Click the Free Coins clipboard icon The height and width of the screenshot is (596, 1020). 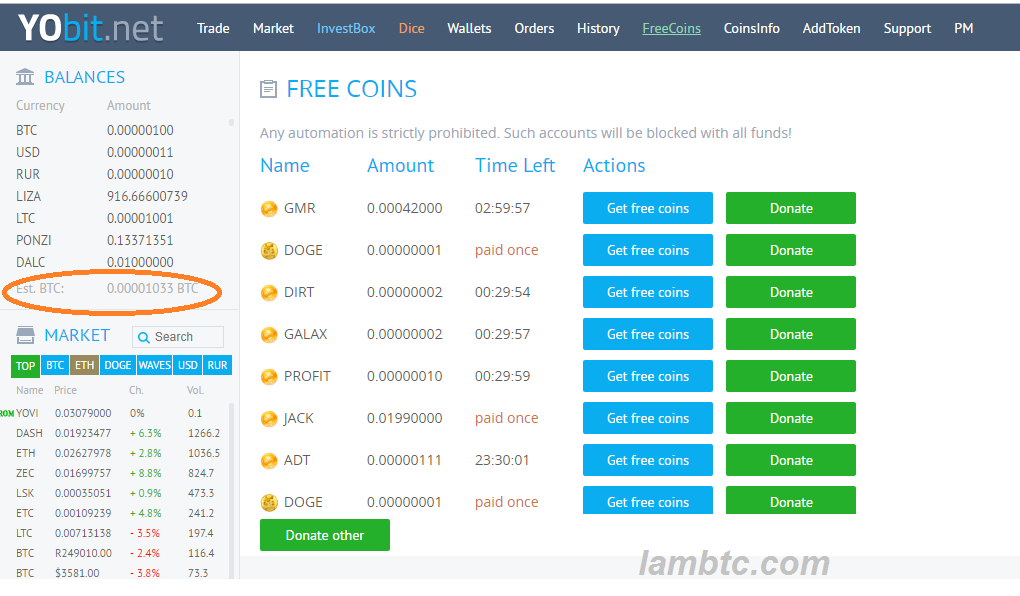(x=268, y=89)
